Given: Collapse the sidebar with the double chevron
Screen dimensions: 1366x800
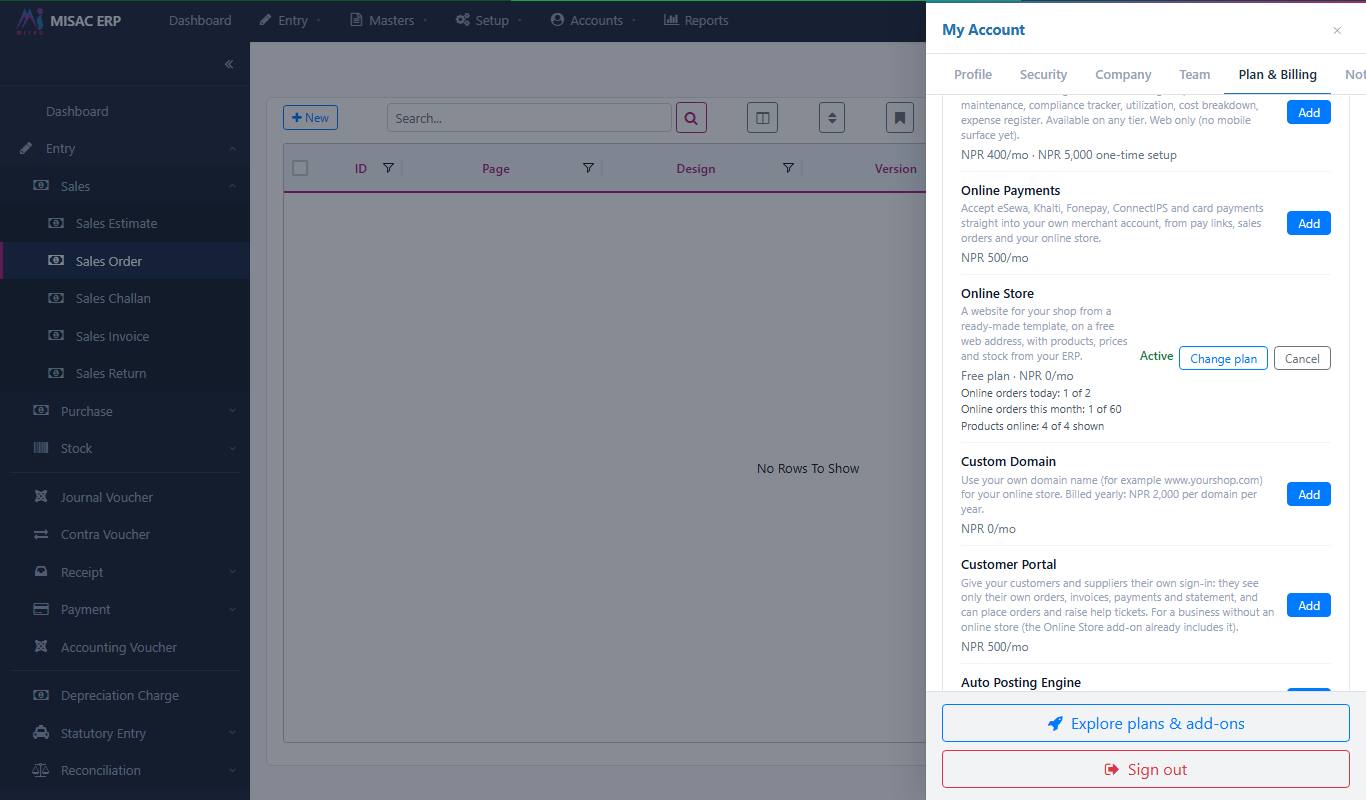Looking at the screenshot, I should pyautogui.click(x=229, y=64).
